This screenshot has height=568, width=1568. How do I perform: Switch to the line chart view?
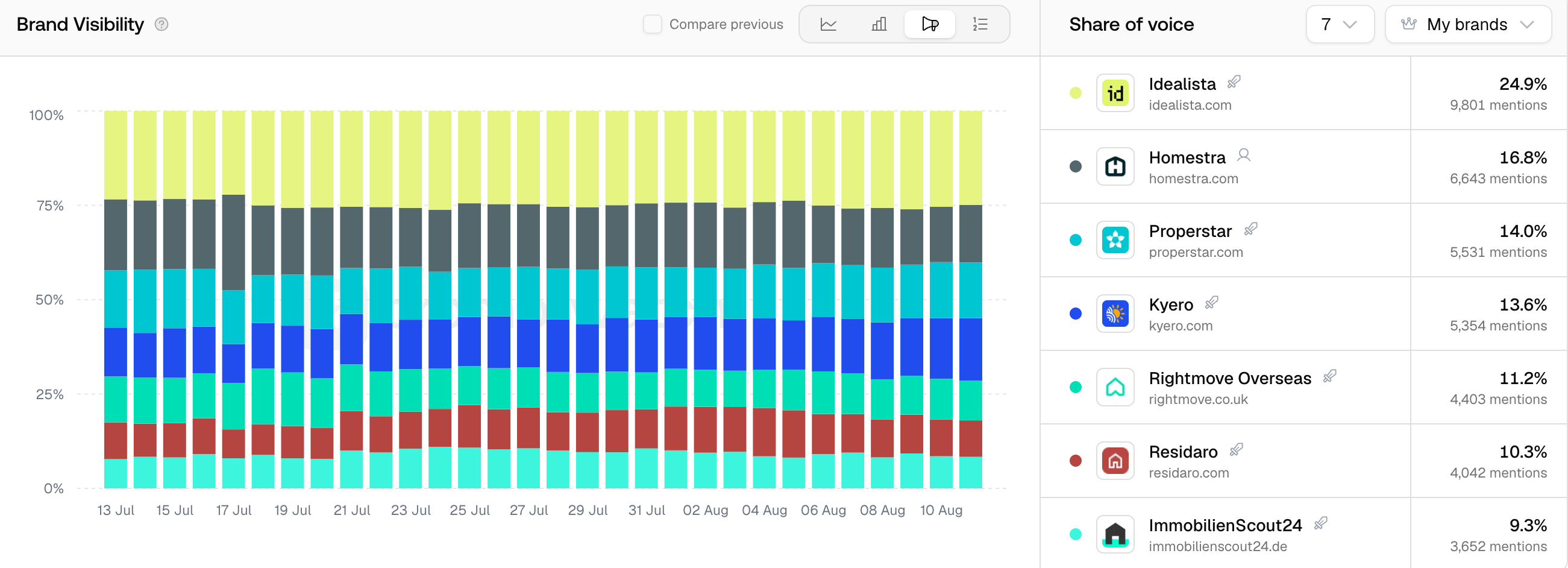[x=829, y=24]
